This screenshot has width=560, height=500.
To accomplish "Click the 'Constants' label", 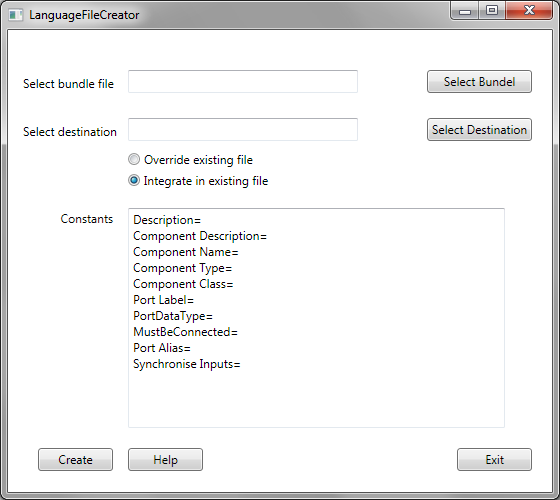I will pyautogui.click(x=86, y=219).
